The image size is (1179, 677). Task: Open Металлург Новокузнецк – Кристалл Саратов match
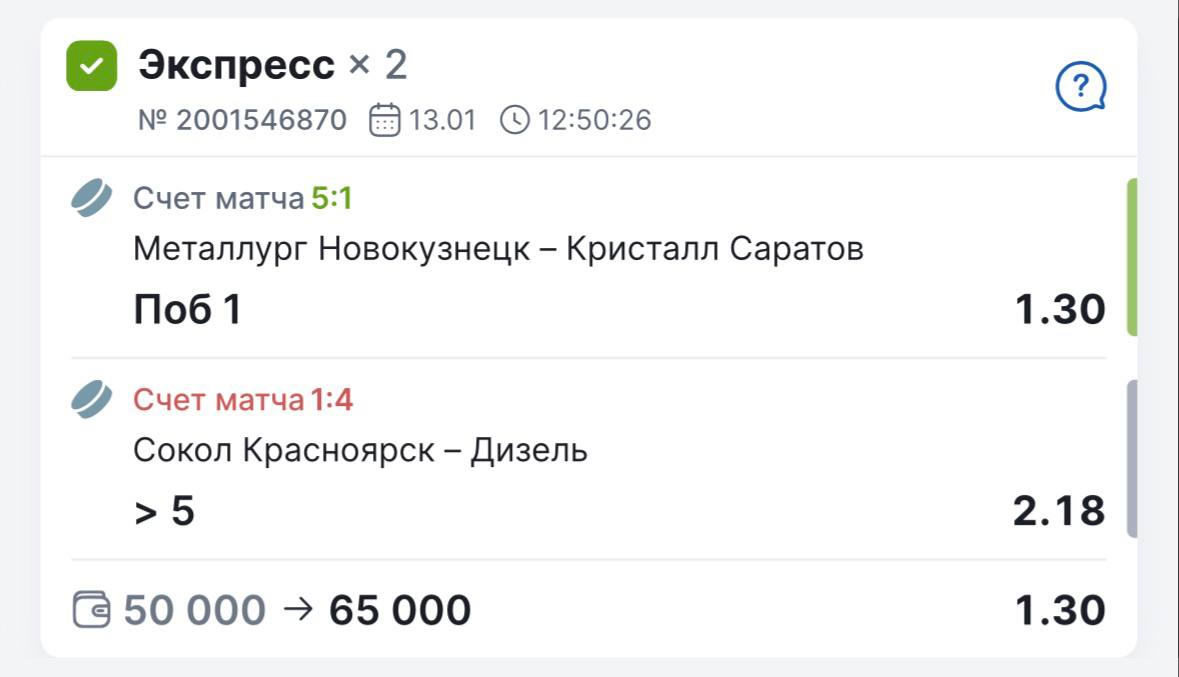[498, 249]
